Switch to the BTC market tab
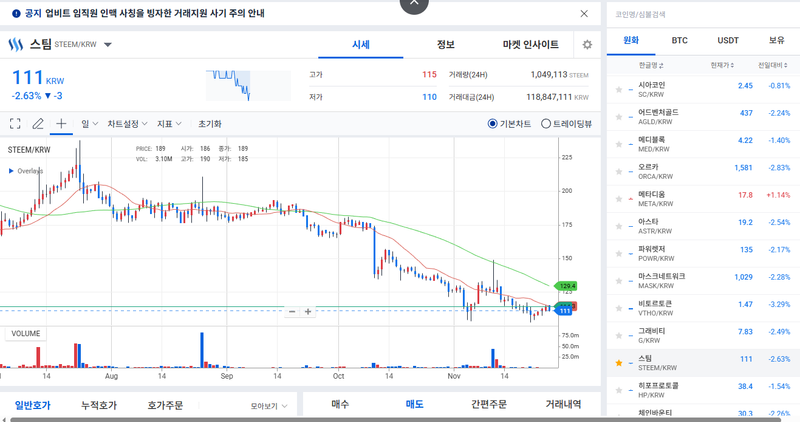The width and height of the screenshot is (800, 422). (x=679, y=40)
